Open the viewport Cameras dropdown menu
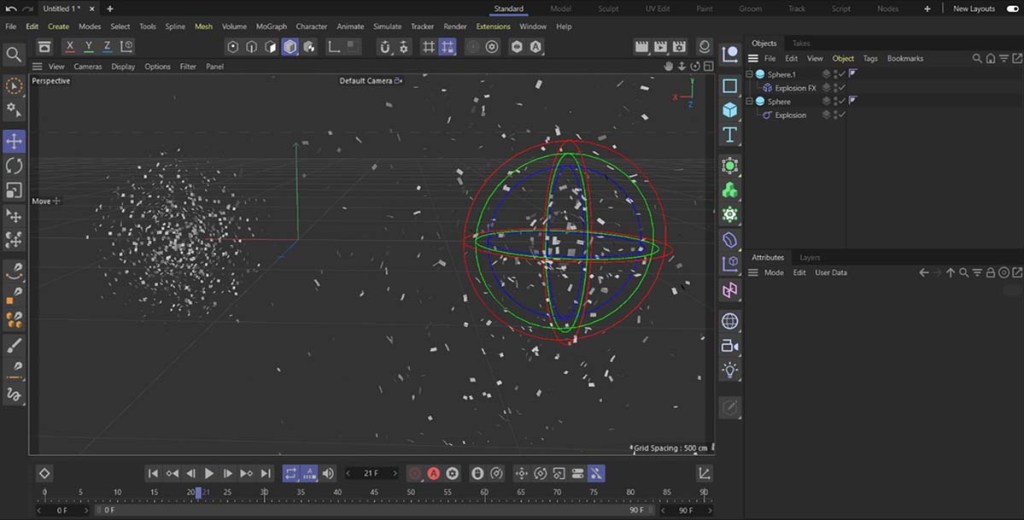This screenshot has width=1024, height=520. click(x=87, y=67)
